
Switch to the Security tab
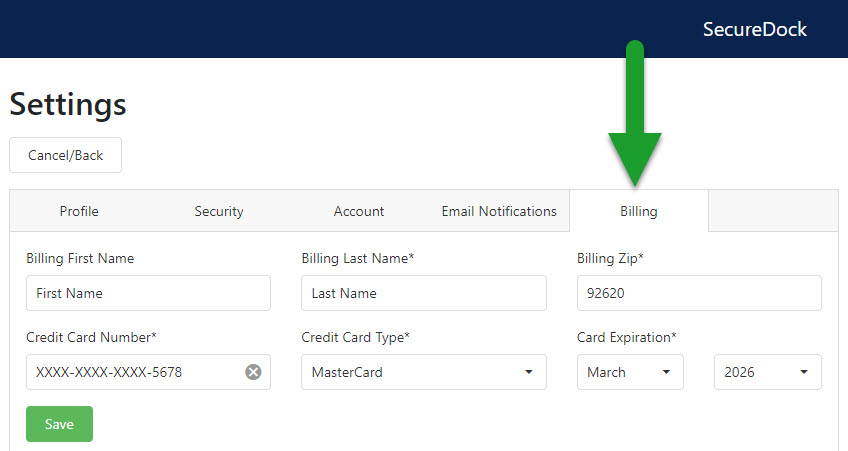(218, 211)
